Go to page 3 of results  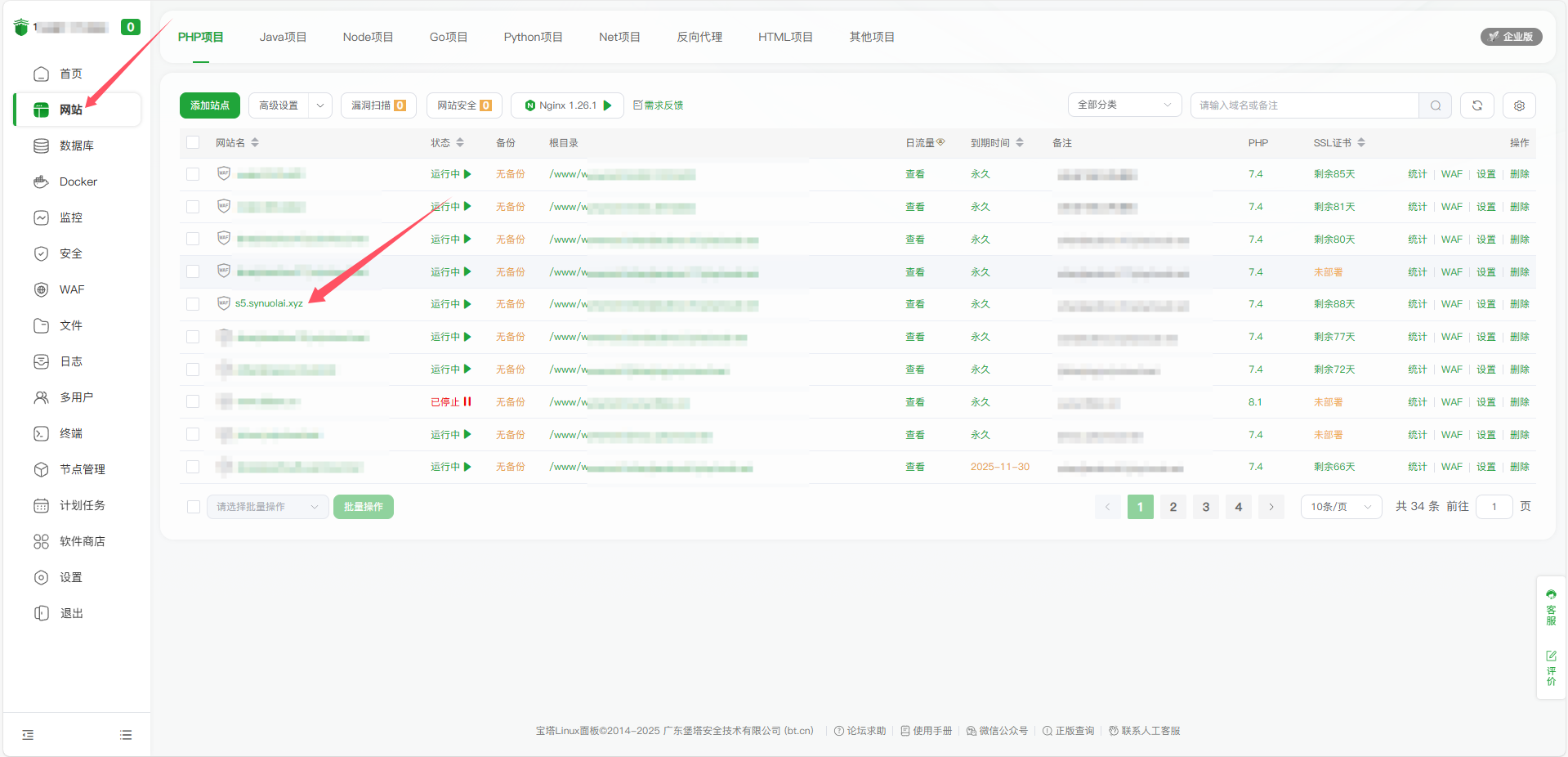click(1205, 507)
